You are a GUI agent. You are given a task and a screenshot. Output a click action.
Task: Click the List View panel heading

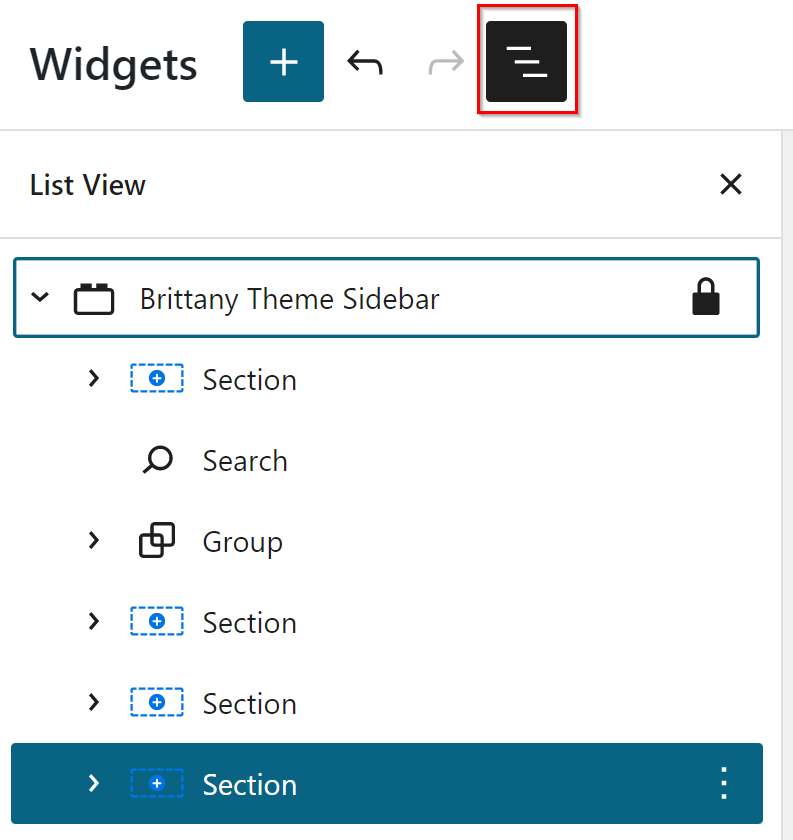click(x=88, y=185)
